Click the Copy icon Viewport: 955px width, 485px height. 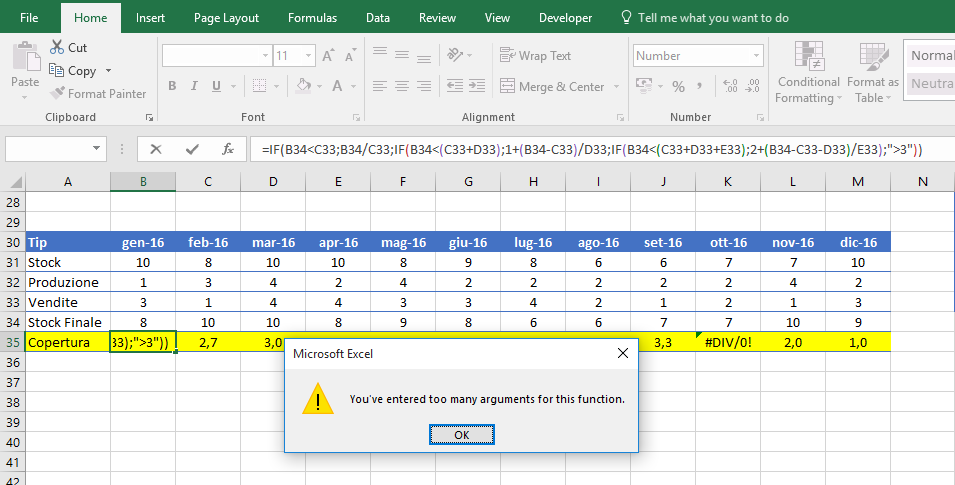[56, 70]
